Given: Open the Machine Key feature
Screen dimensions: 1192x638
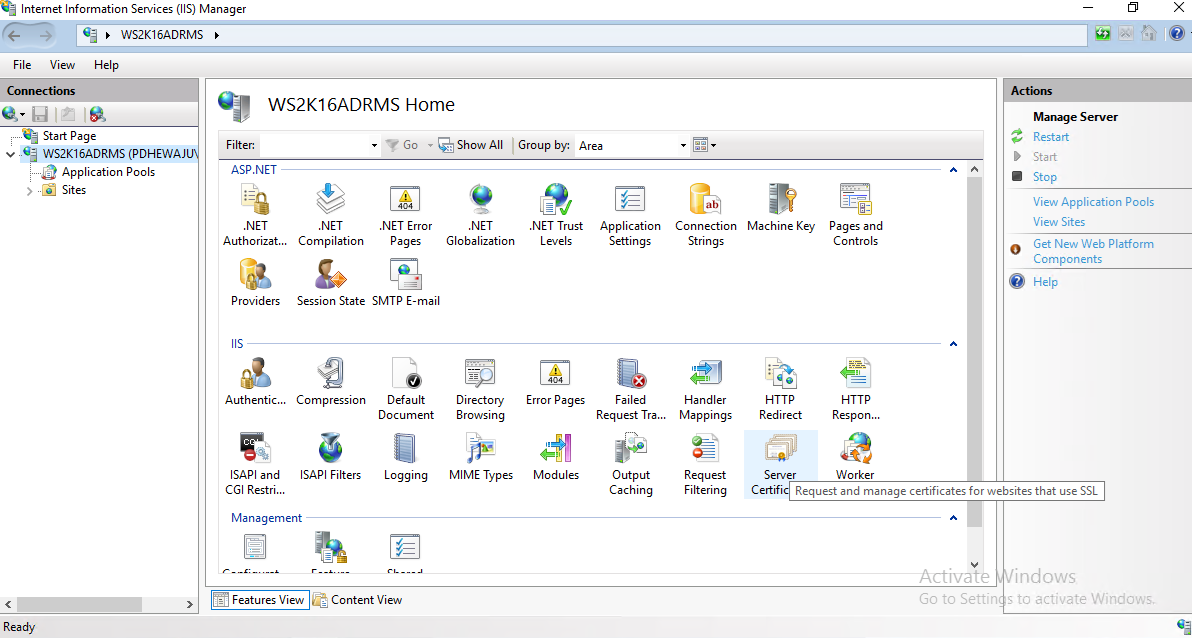Looking at the screenshot, I should tap(781, 208).
